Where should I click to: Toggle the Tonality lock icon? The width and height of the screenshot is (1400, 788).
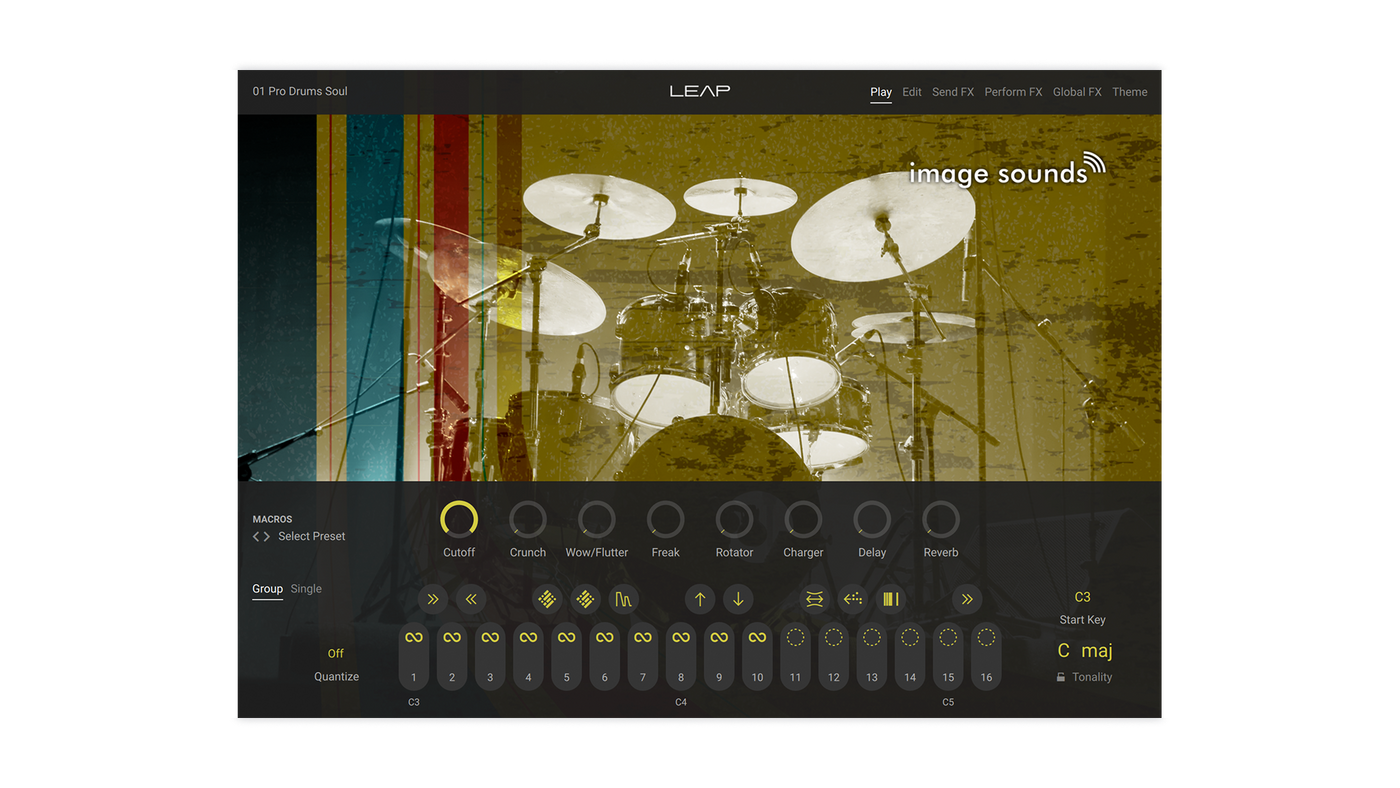pos(1061,677)
